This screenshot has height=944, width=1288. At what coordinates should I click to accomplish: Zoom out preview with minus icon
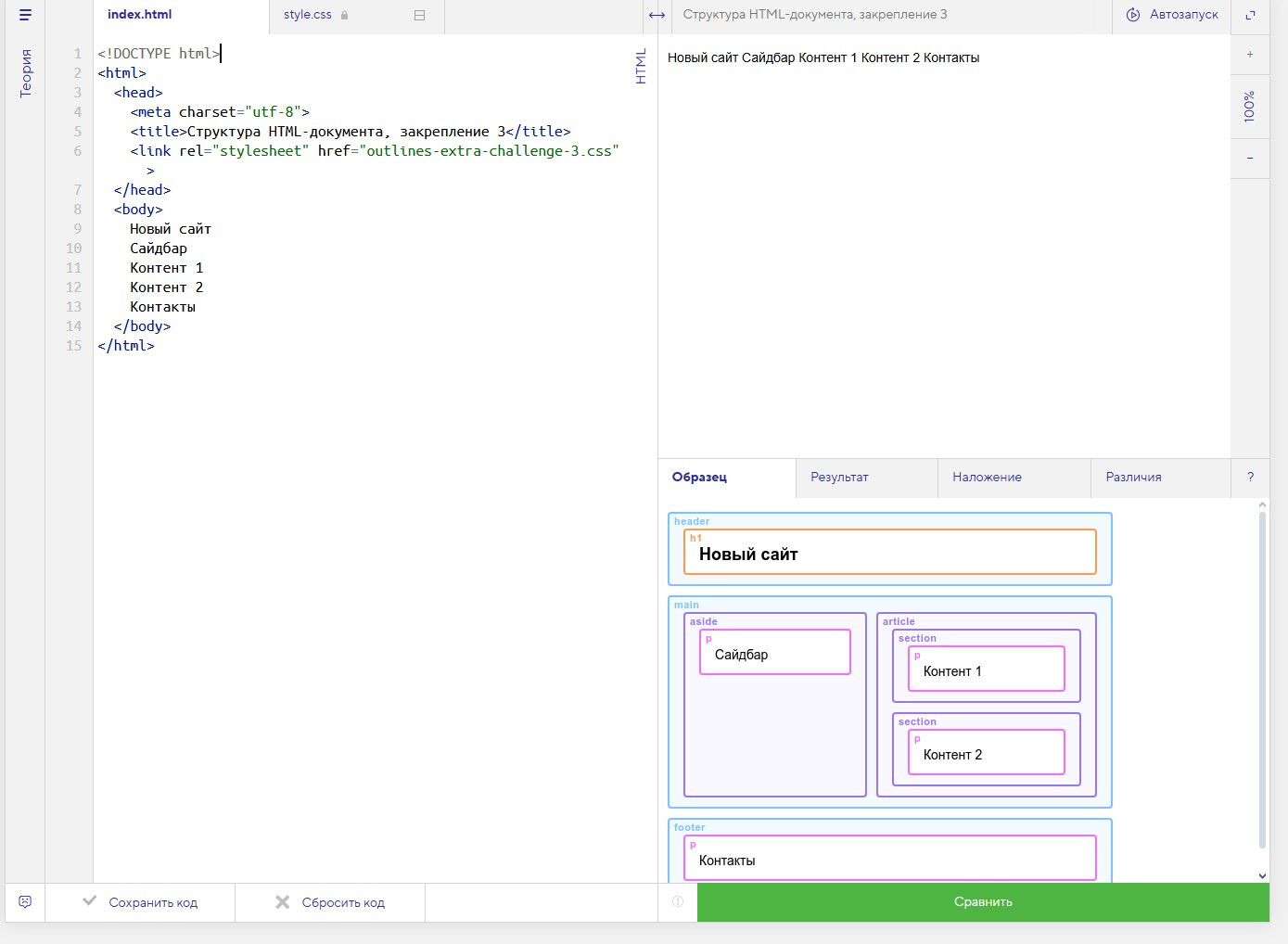tap(1250, 159)
